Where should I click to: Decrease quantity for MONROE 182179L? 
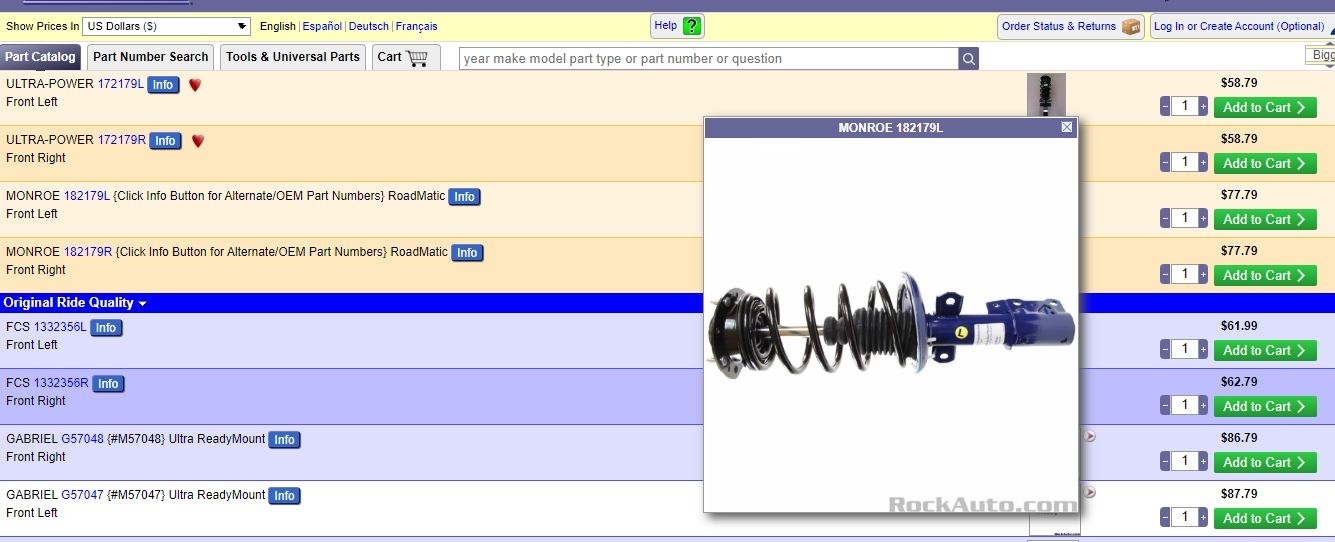click(1165, 218)
